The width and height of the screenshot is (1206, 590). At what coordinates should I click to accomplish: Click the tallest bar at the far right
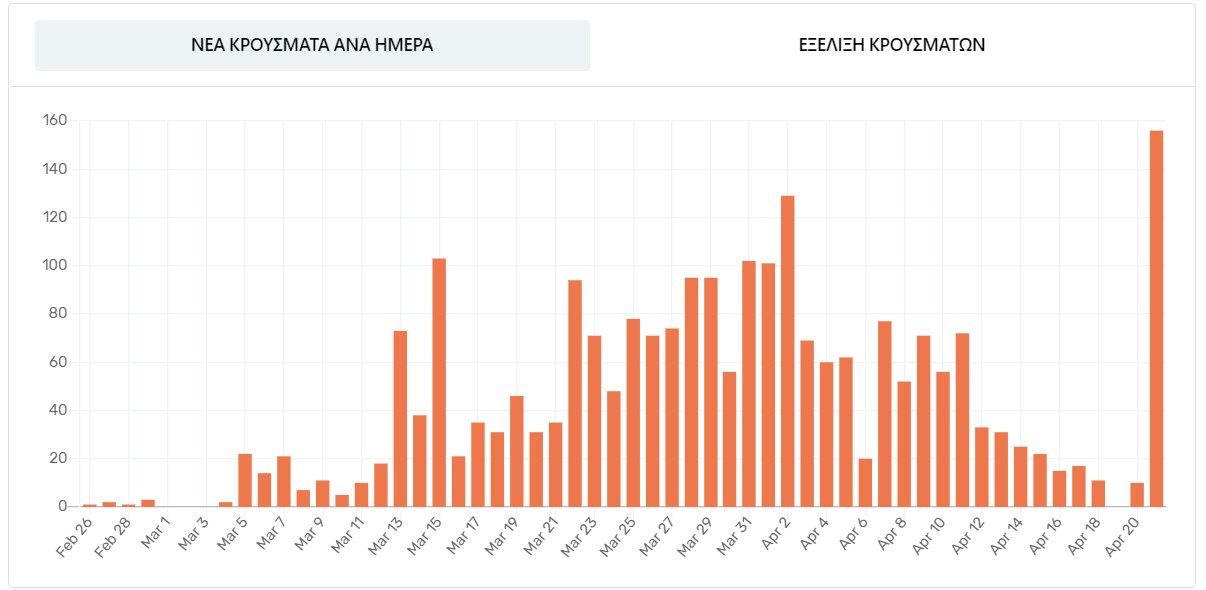pyautogui.click(x=1156, y=318)
